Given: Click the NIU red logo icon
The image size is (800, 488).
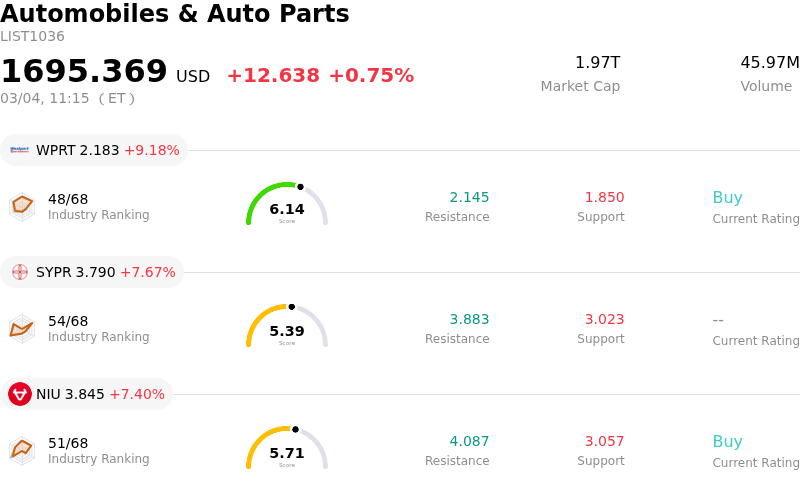Looking at the screenshot, I should (x=20, y=394).
